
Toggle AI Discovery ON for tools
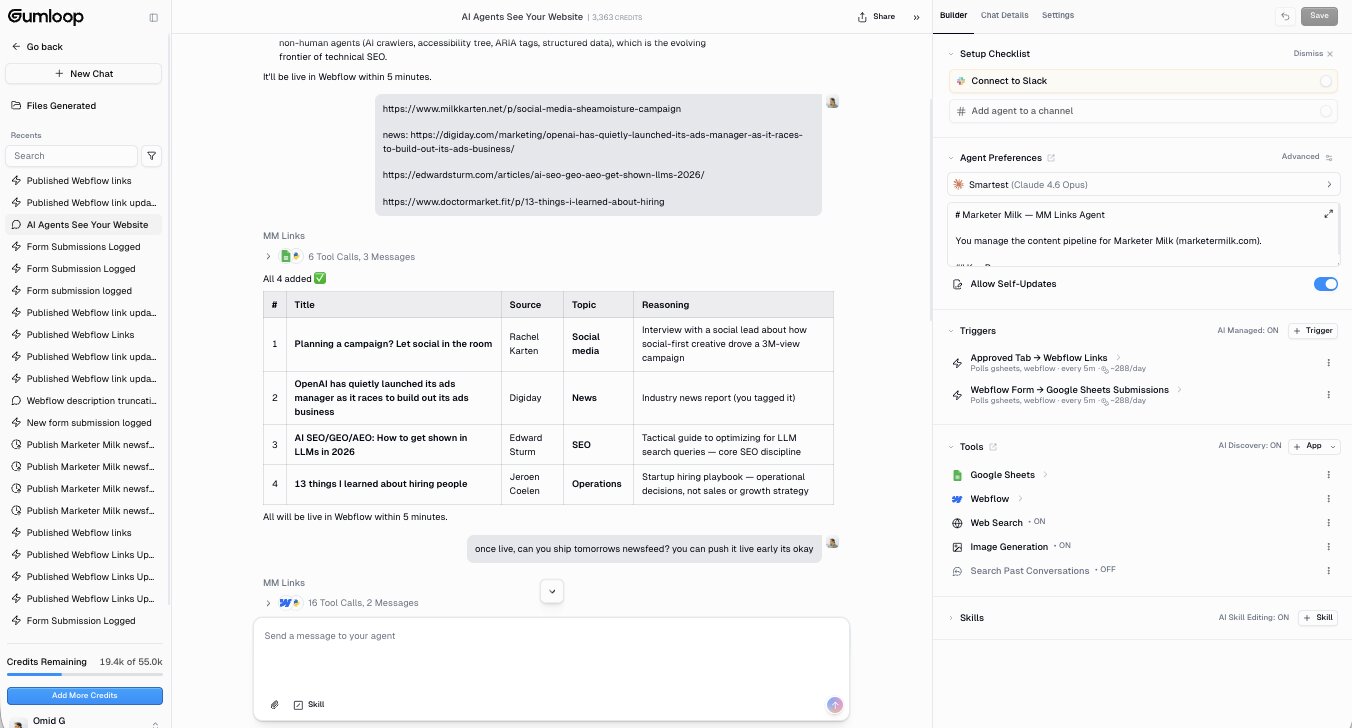pyautogui.click(x=1250, y=446)
